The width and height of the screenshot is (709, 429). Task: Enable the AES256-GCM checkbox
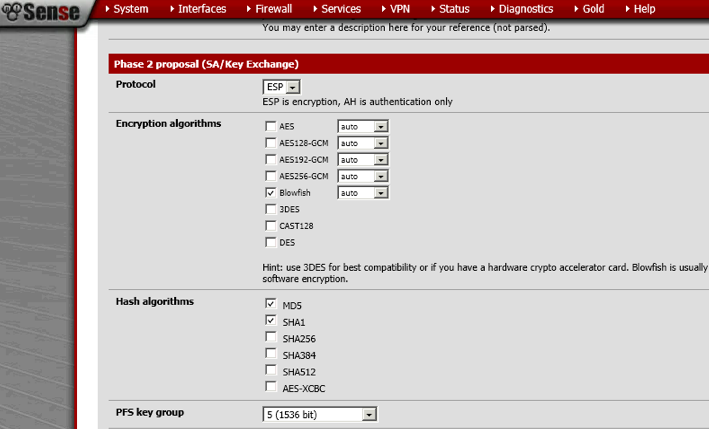[x=270, y=176]
